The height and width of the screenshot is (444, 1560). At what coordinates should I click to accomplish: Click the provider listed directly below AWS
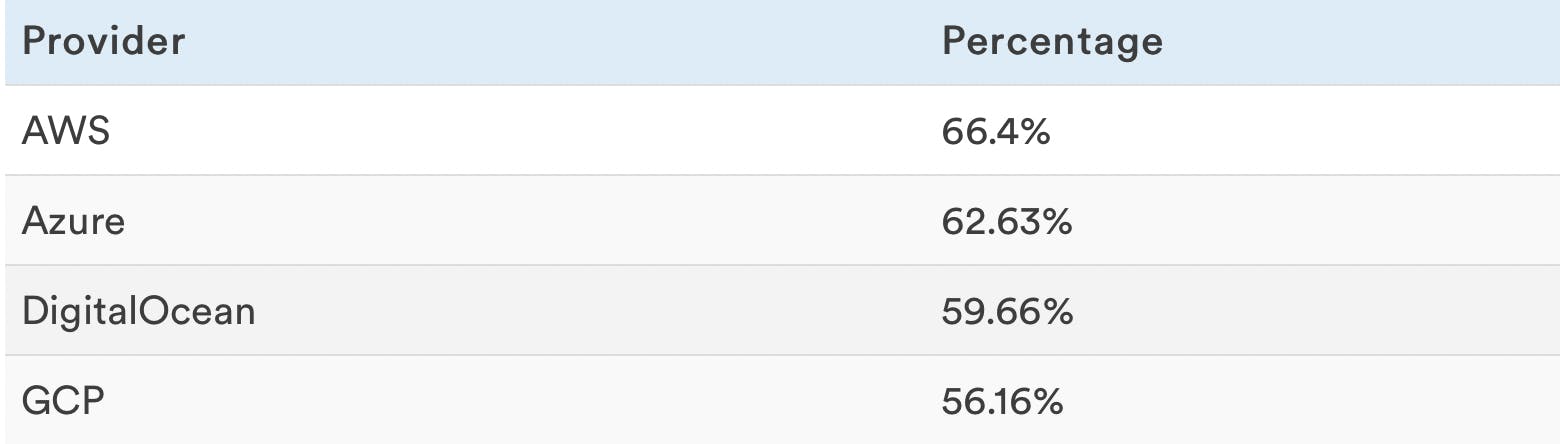click(x=73, y=221)
